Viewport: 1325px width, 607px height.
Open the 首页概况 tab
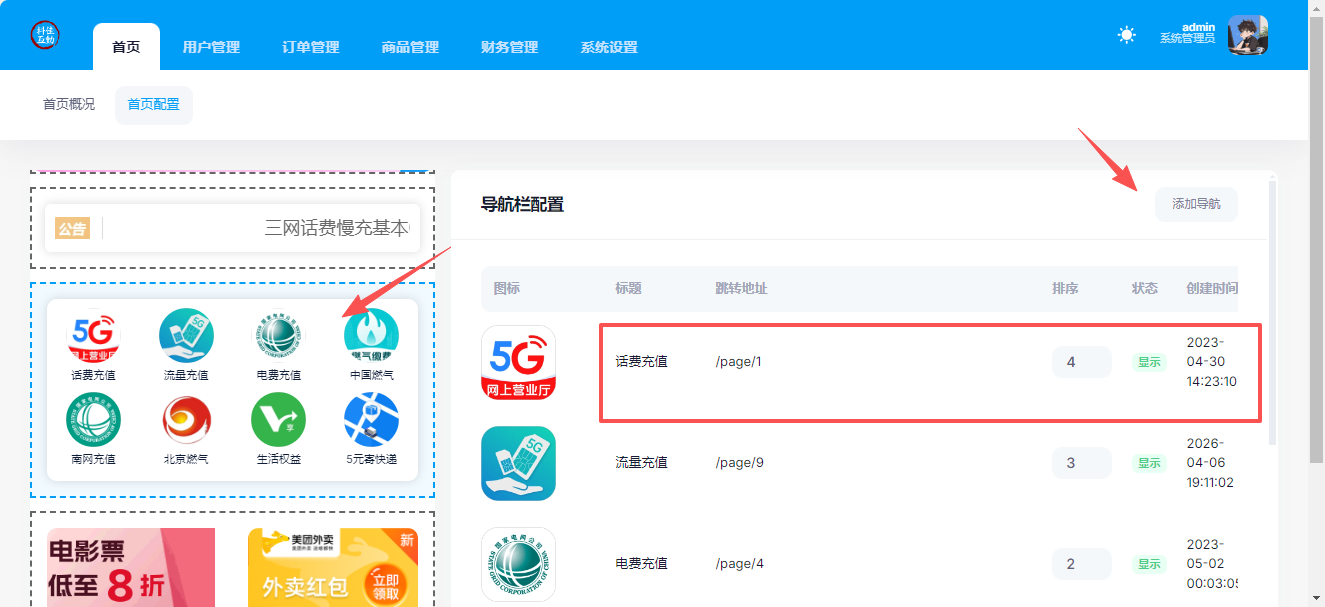tap(68, 104)
